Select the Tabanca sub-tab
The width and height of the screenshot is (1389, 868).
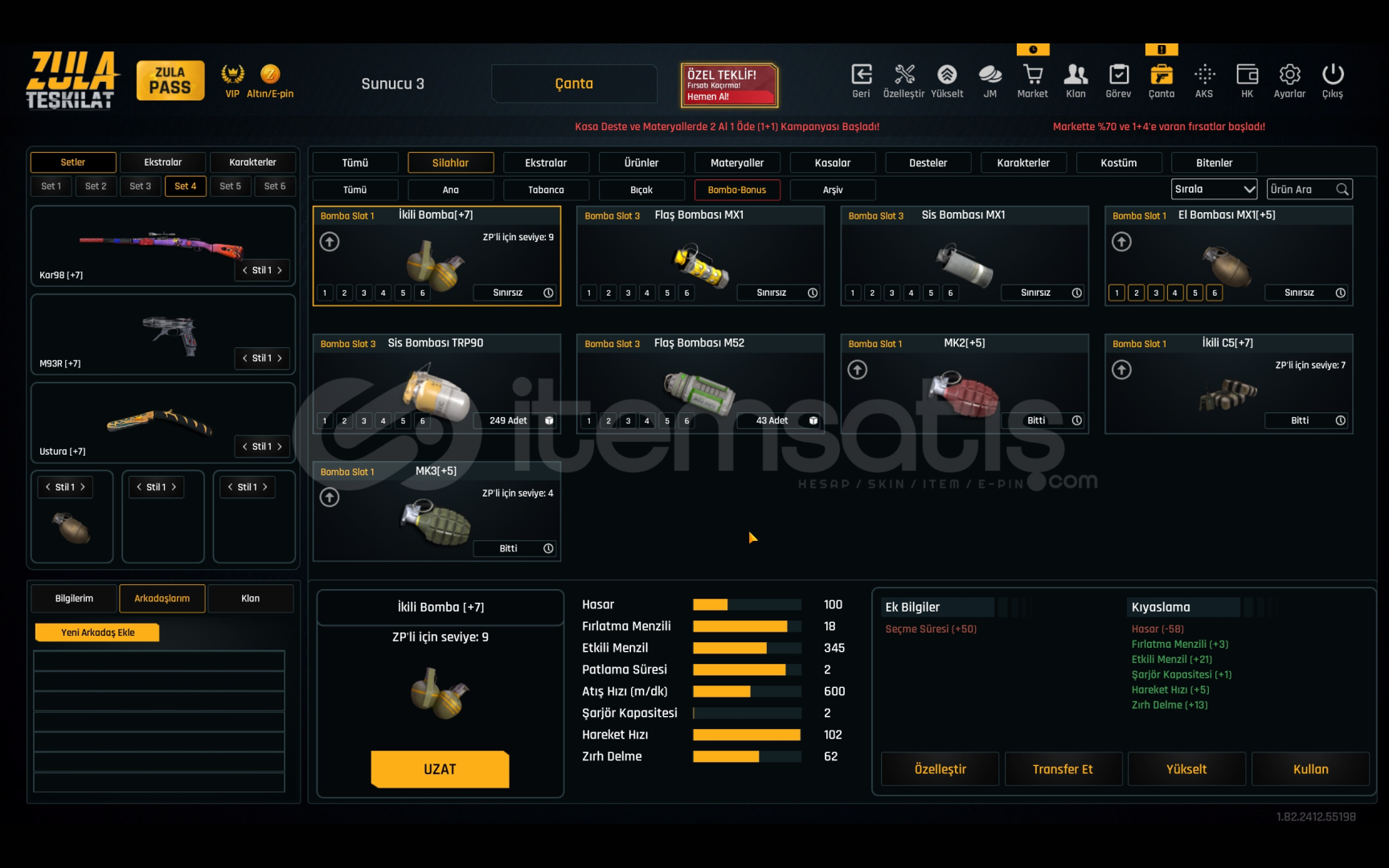click(x=546, y=190)
